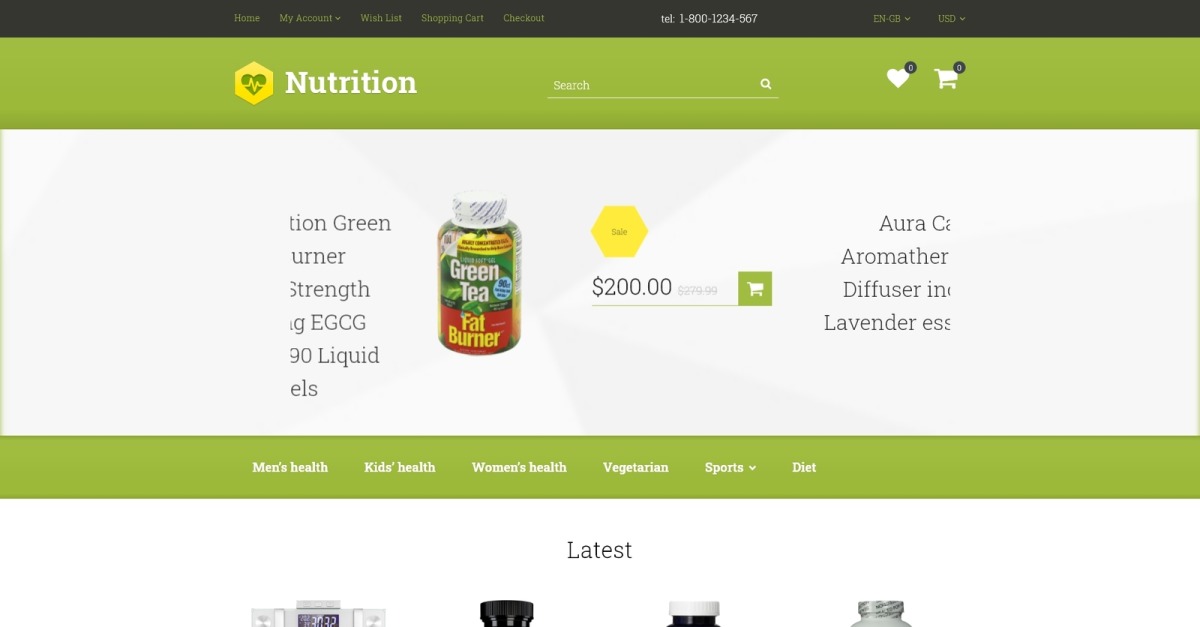Click the Green Tea Fat Burner image
Viewport: 1200px width, 627px height.
[479, 273]
